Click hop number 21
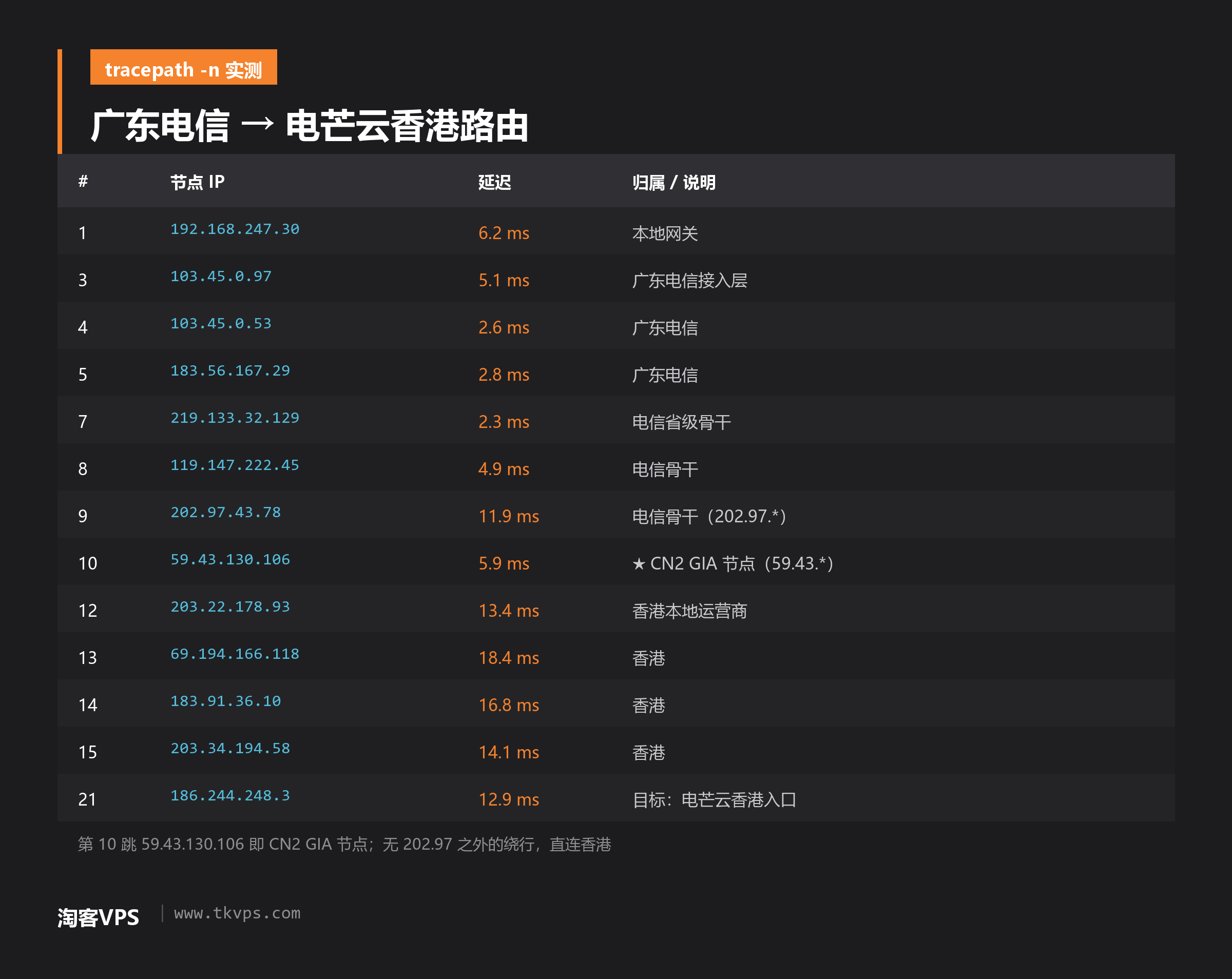The width and height of the screenshot is (1232, 979). (87, 799)
